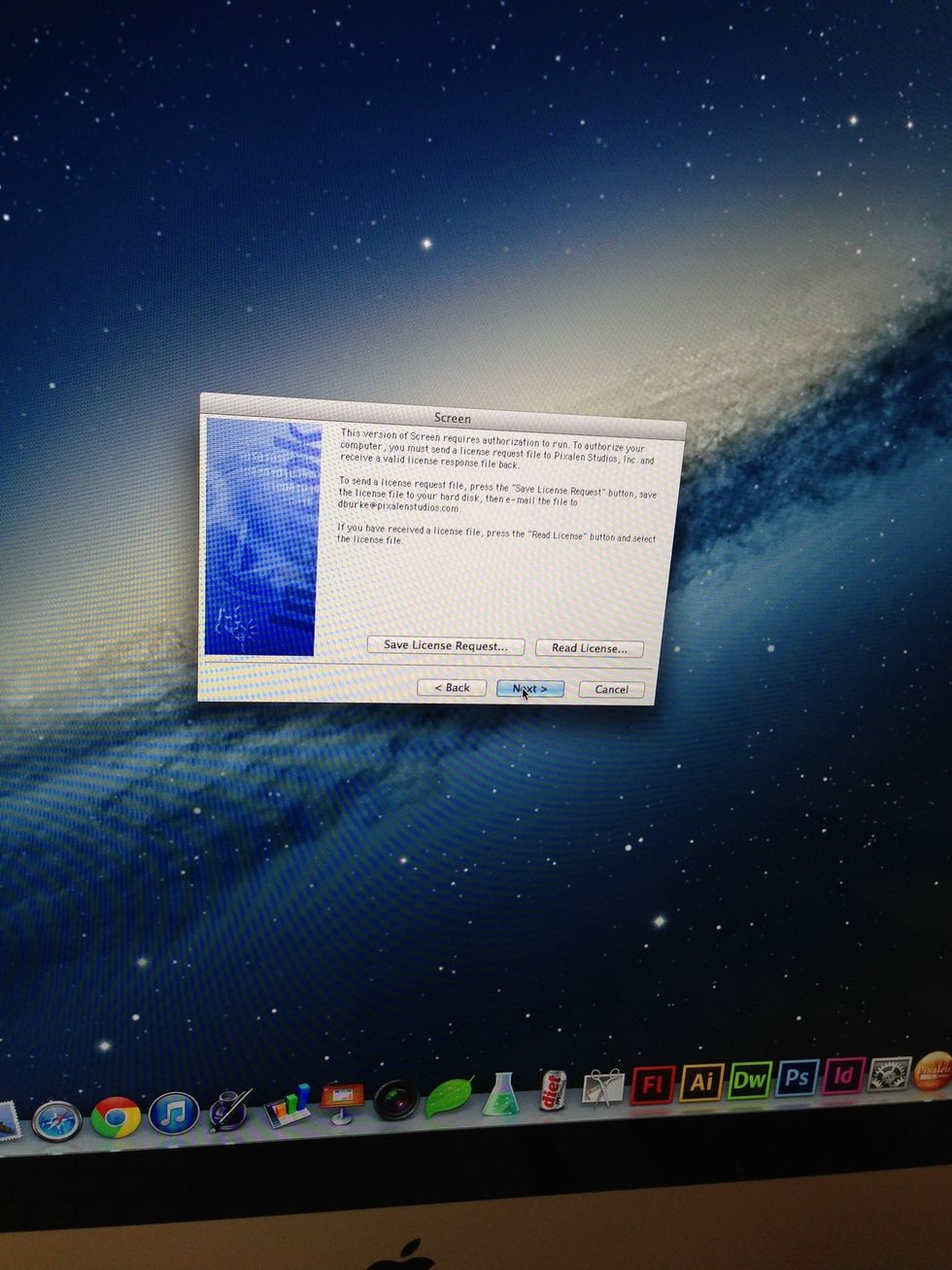Click the green flask dock icon
The height and width of the screenshot is (1270, 952).
(501, 1093)
